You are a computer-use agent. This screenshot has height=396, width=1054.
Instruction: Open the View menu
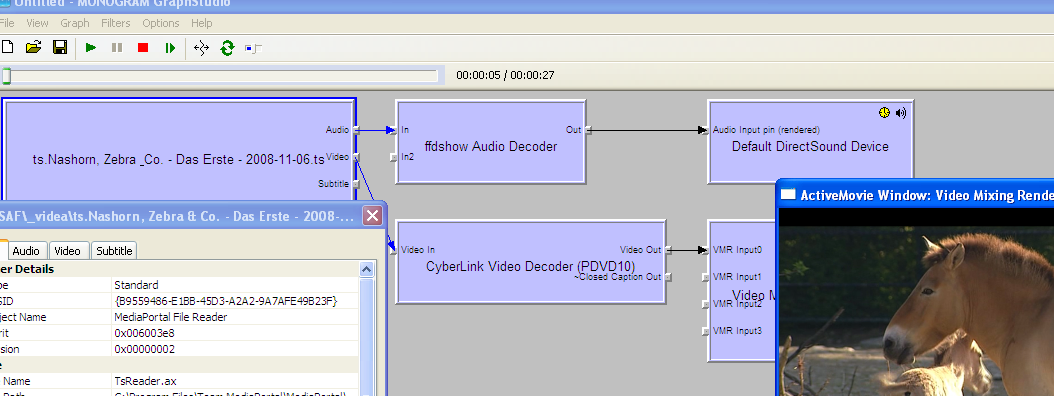coord(37,23)
